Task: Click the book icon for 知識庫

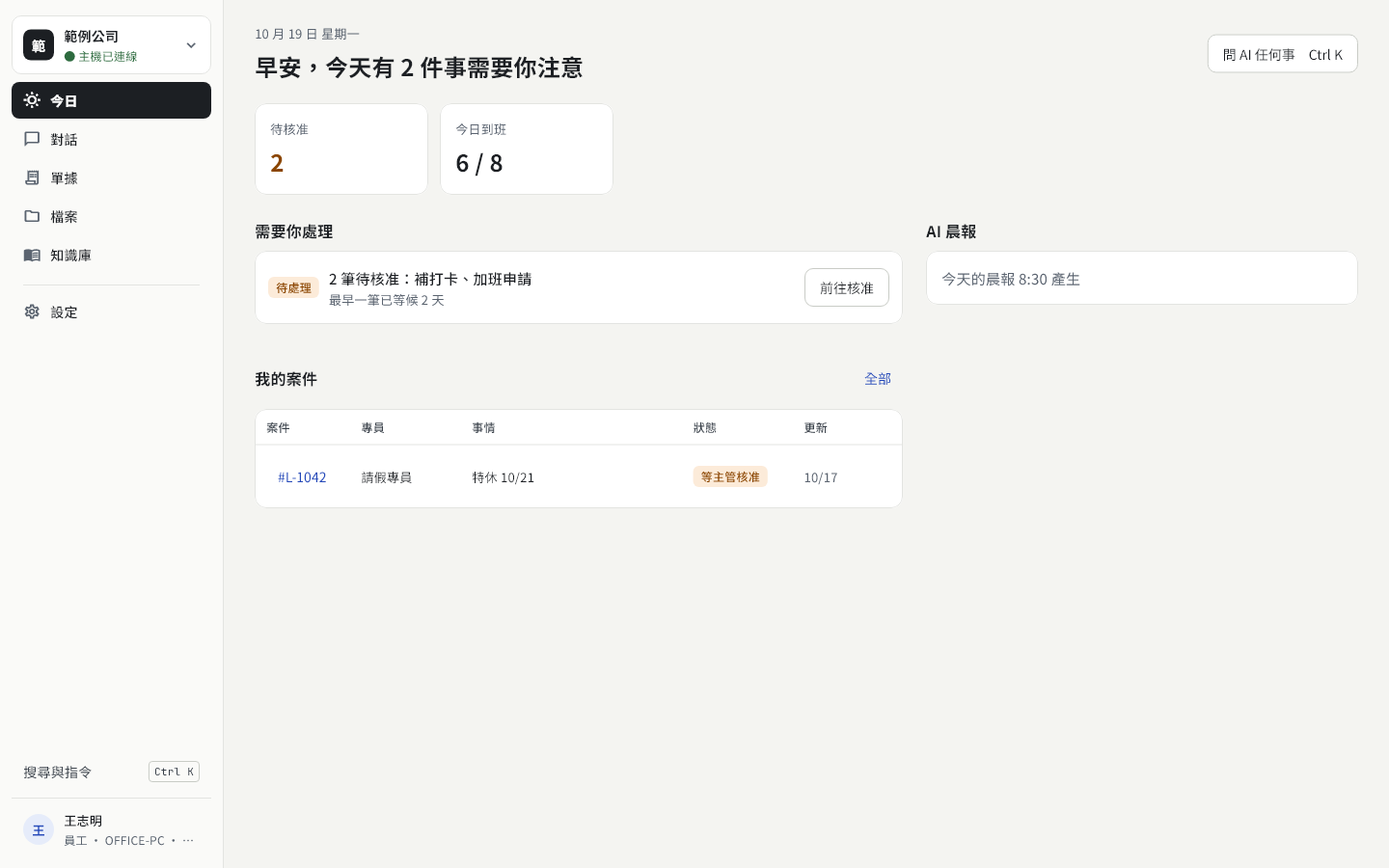Action: tap(32, 255)
